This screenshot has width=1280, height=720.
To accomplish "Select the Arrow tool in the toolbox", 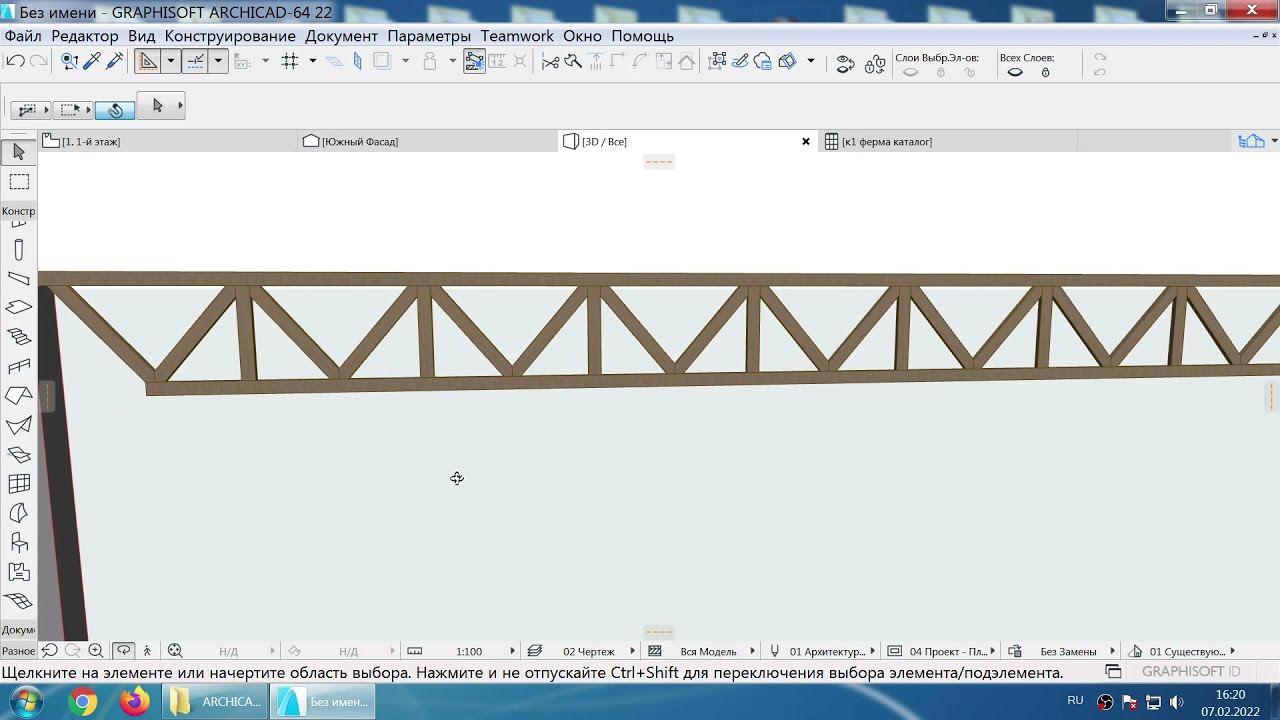I will click(x=19, y=152).
